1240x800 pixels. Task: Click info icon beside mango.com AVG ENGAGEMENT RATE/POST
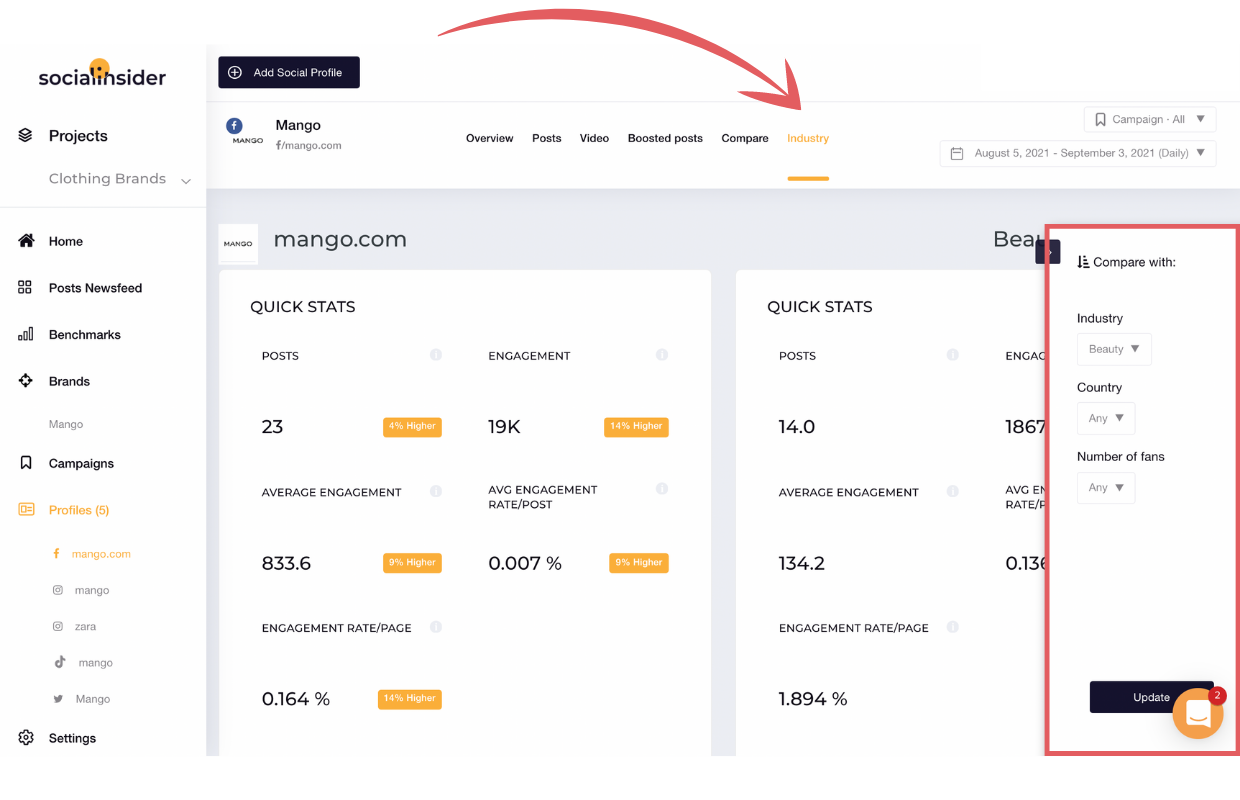click(662, 489)
